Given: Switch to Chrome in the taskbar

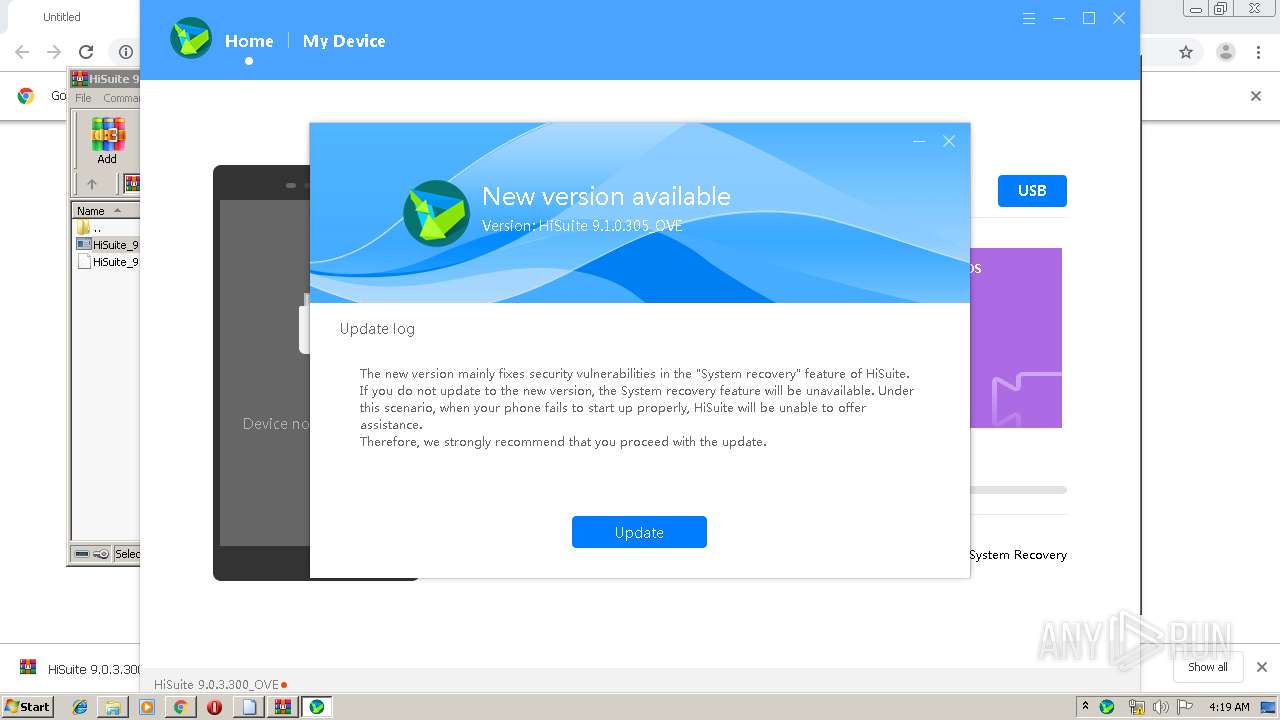Looking at the screenshot, I should (180, 707).
